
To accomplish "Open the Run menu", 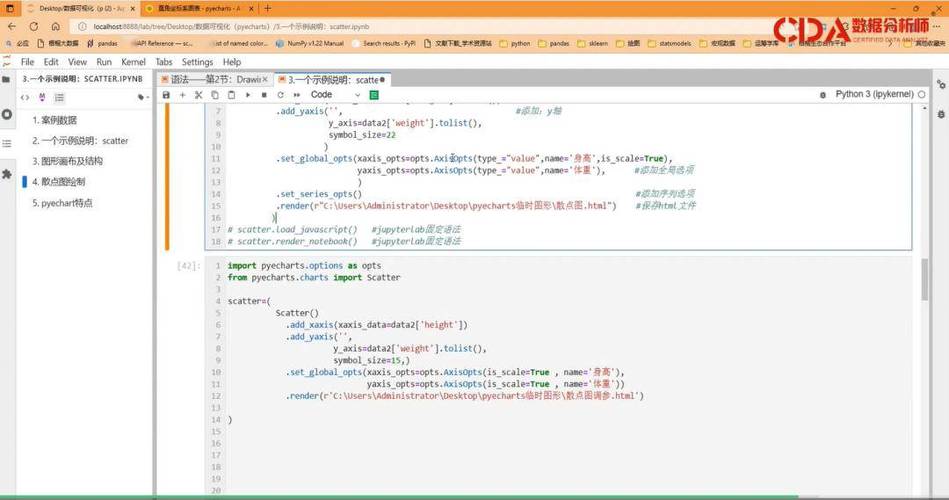I will tap(103, 62).
